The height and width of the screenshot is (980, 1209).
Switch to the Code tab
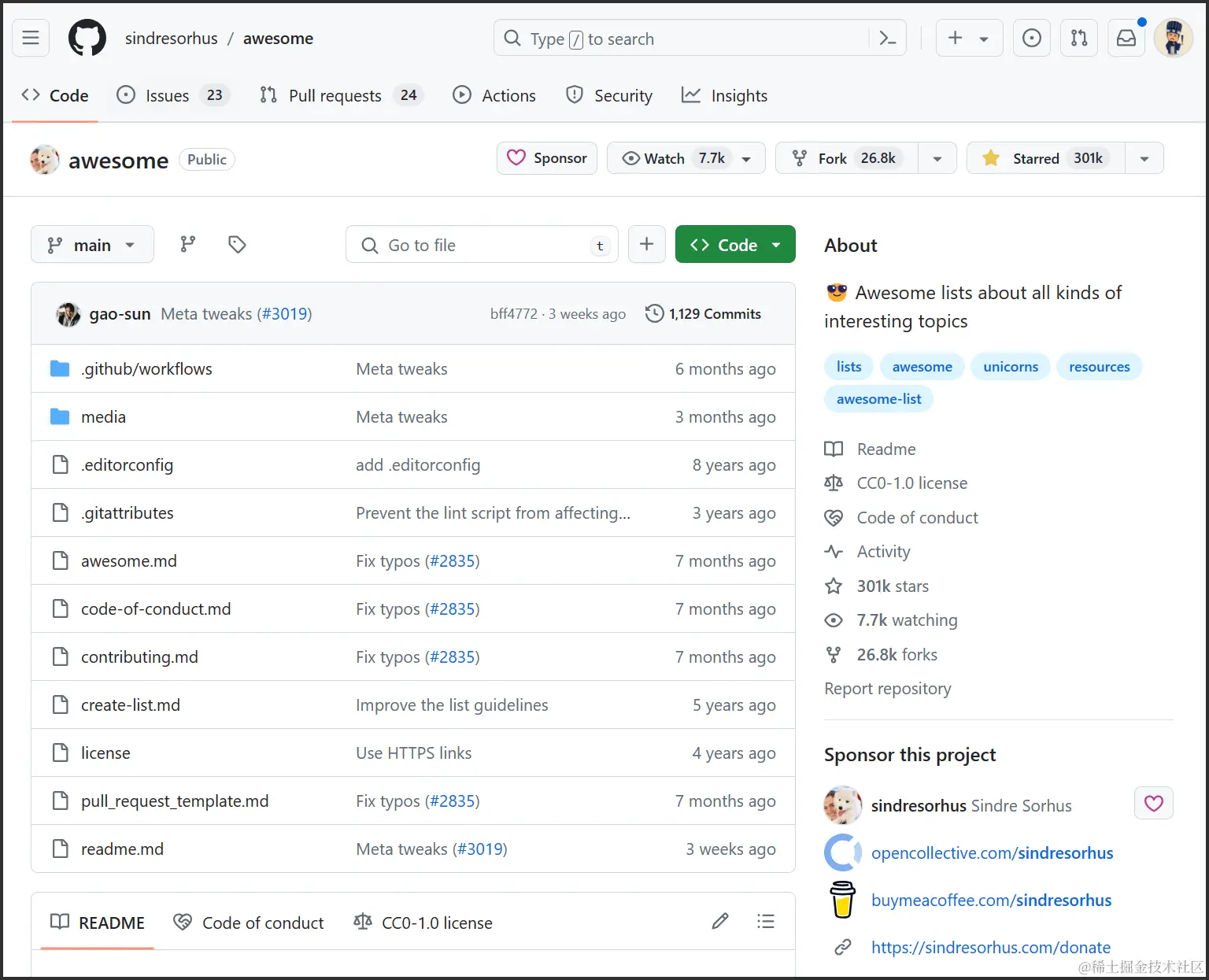click(x=55, y=95)
